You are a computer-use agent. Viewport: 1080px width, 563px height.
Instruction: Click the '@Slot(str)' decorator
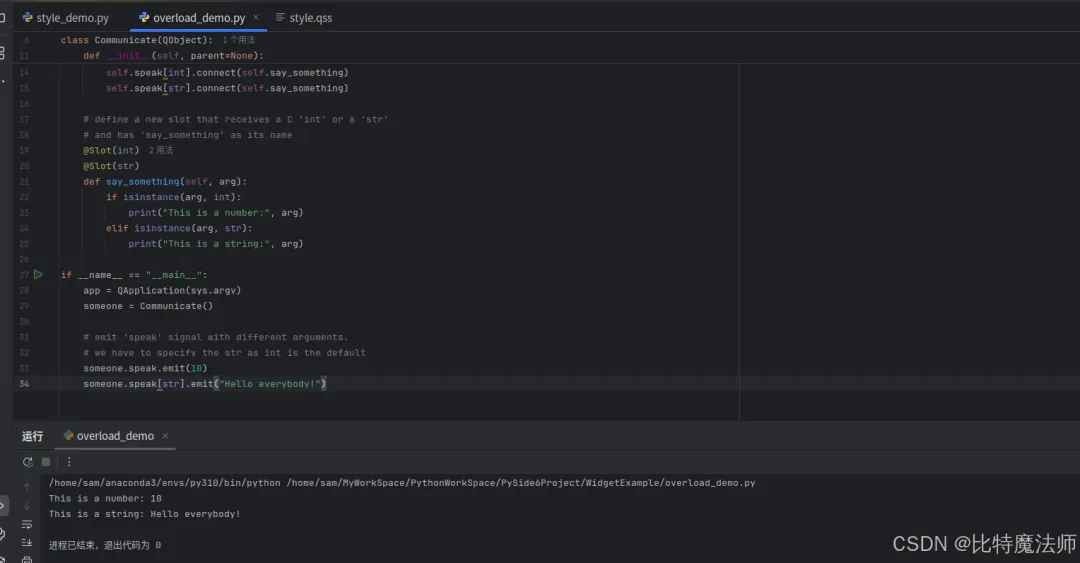point(112,166)
